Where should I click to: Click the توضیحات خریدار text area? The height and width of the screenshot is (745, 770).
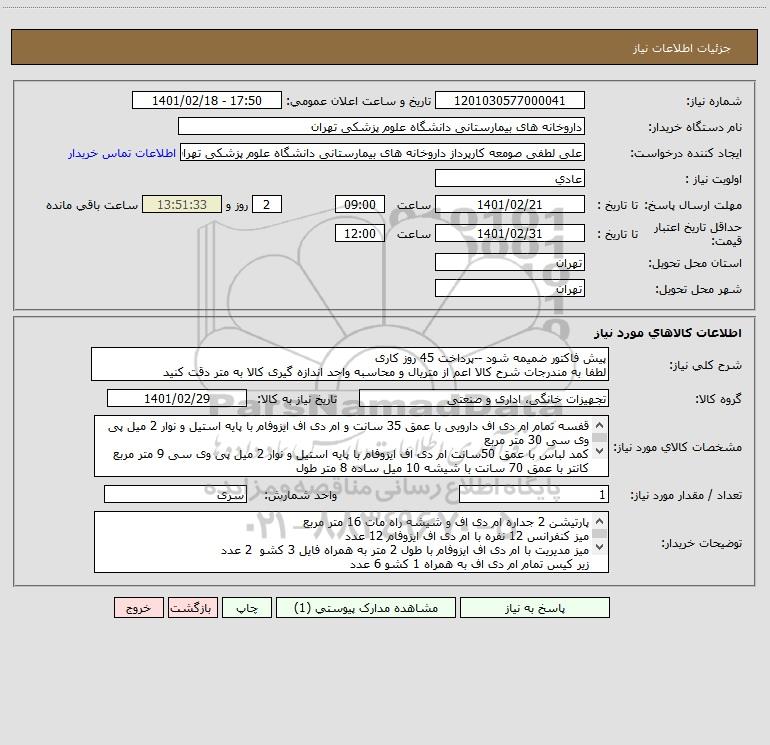[x=351, y=542]
